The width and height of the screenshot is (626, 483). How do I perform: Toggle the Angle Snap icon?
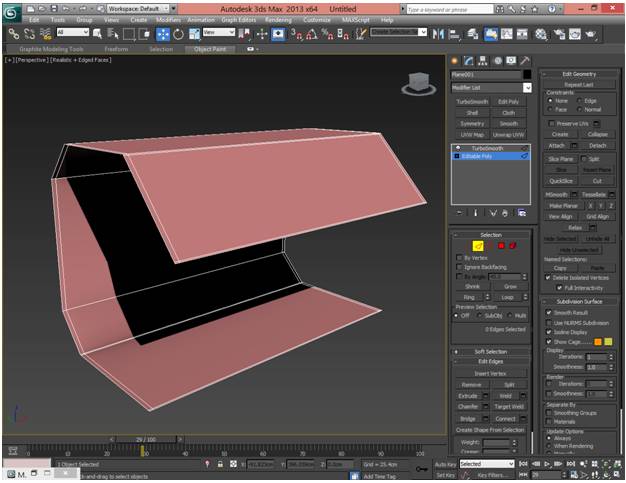tap(312, 34)
